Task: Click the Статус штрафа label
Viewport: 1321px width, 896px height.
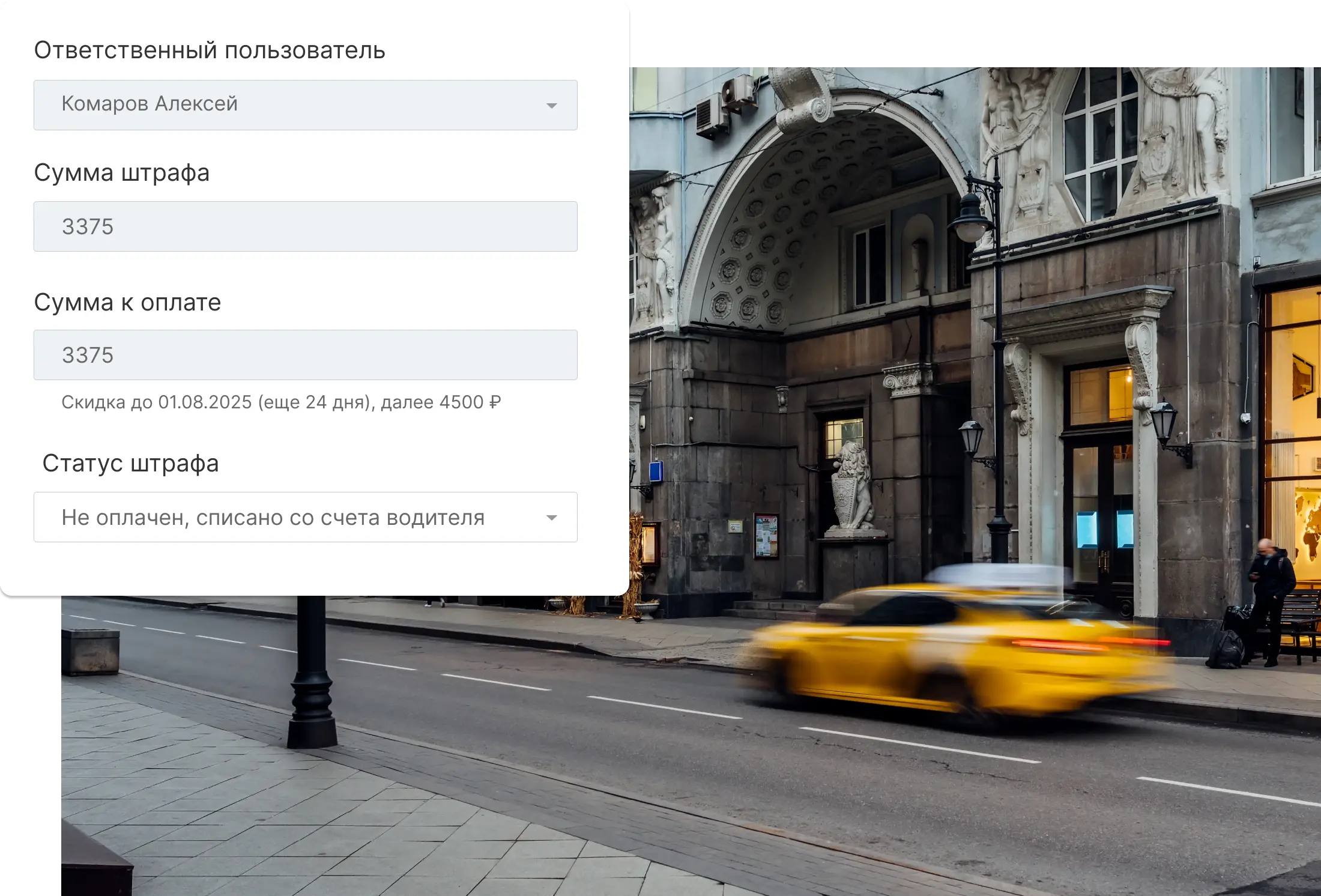Action: [130, 463]
